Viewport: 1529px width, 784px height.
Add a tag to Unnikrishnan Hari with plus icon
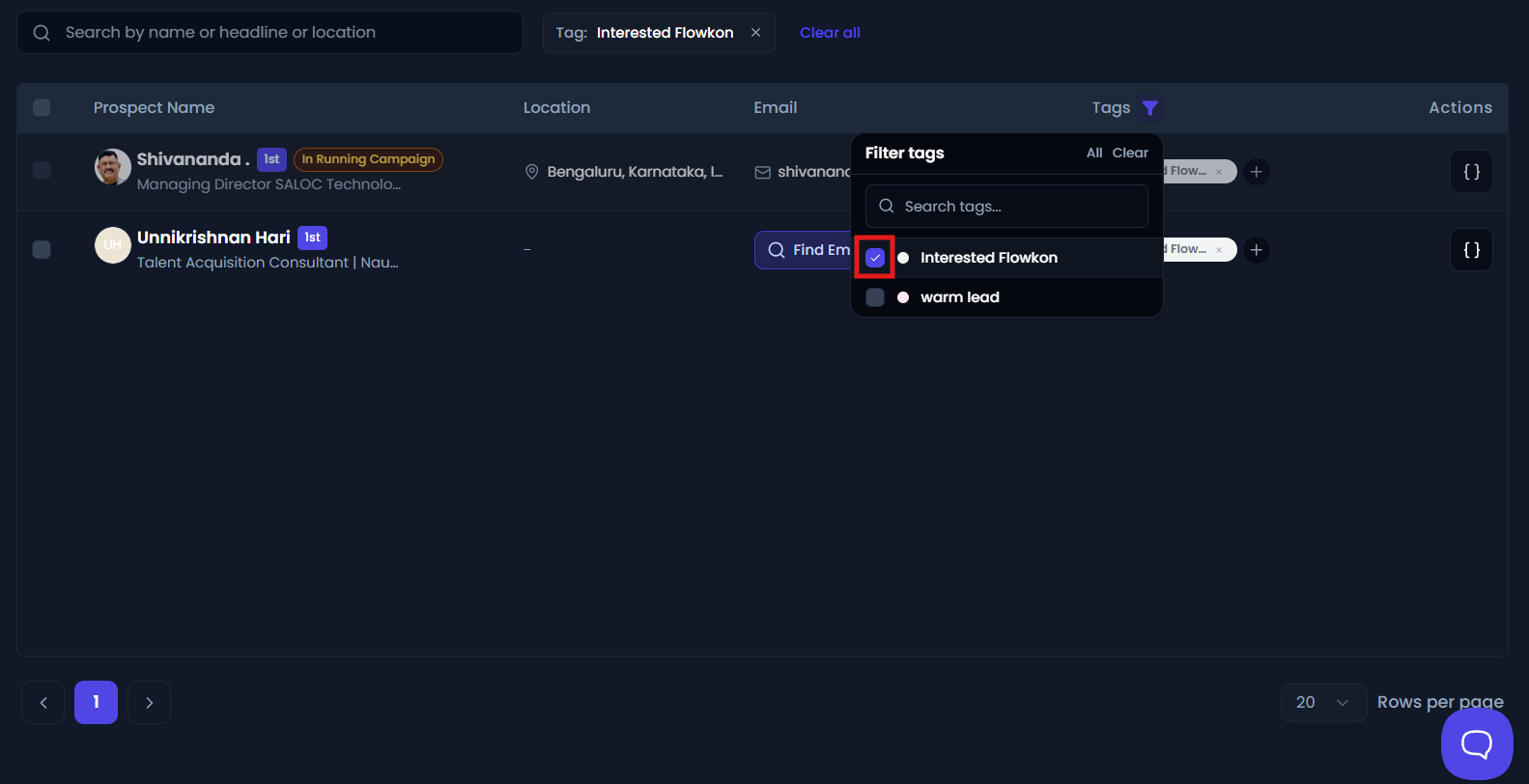[1256, 250]
